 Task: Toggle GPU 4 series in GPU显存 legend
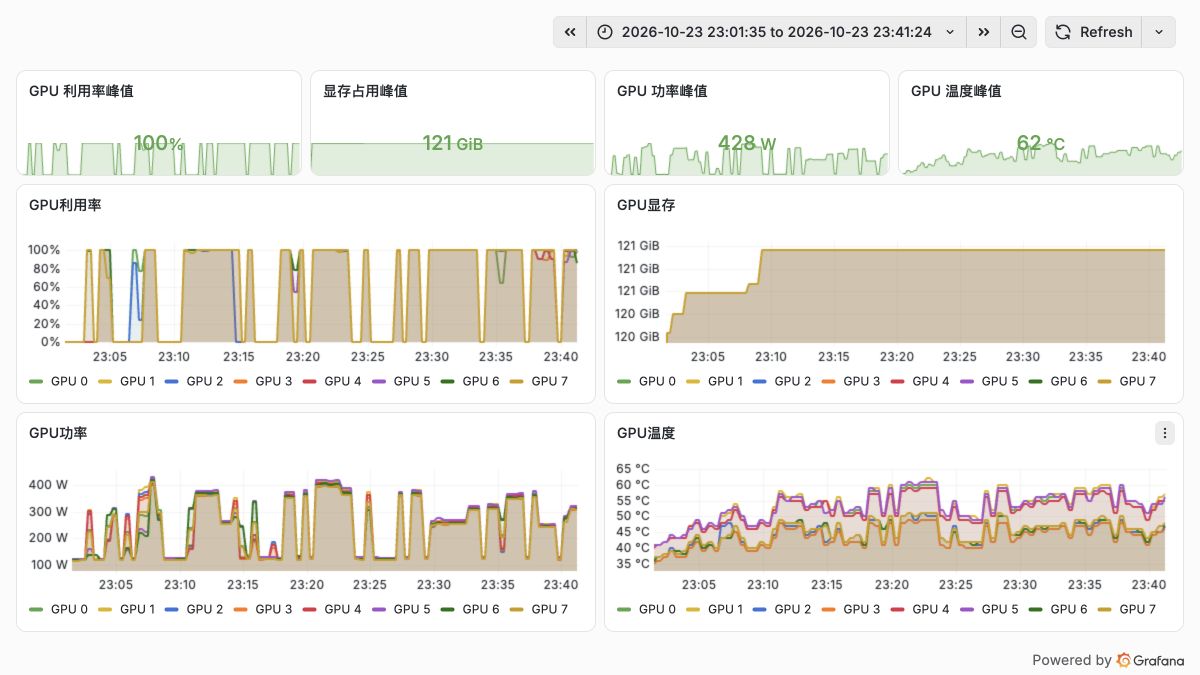click(931, 381)
